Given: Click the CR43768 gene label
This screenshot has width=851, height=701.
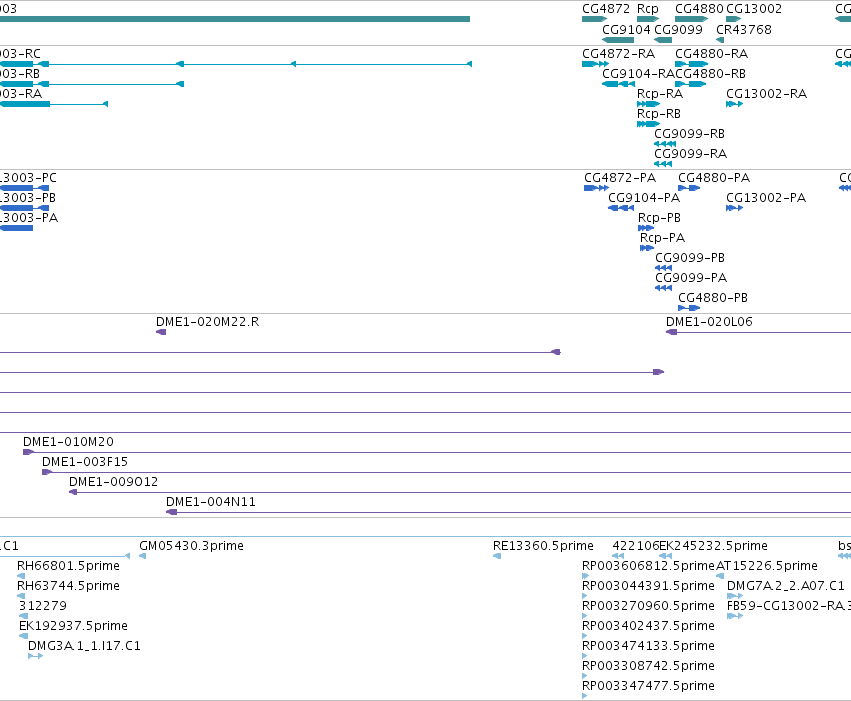Looking at the screenshot, I should click(x=744, y=29).
